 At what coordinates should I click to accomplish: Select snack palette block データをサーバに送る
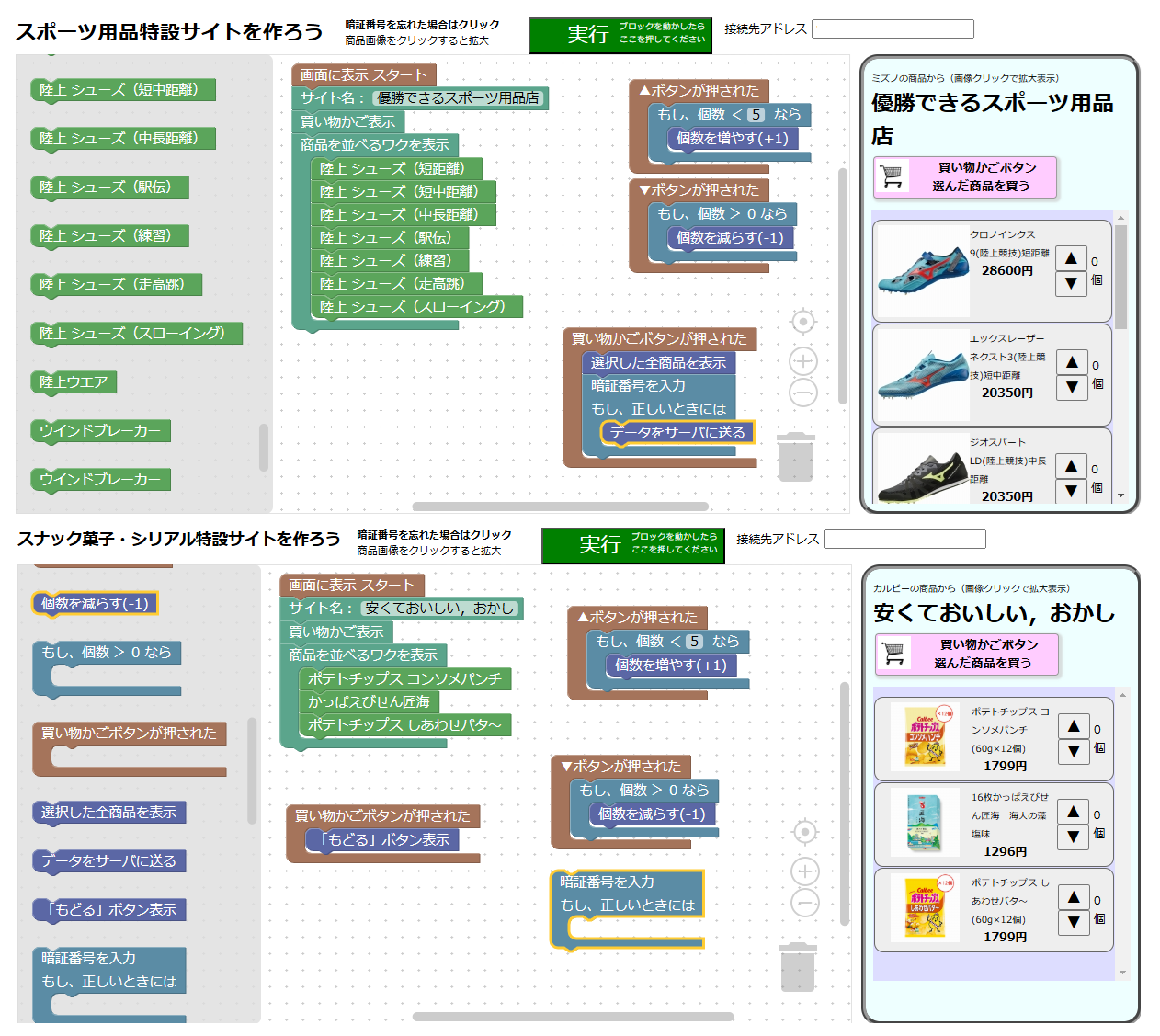tap(109, 861)
